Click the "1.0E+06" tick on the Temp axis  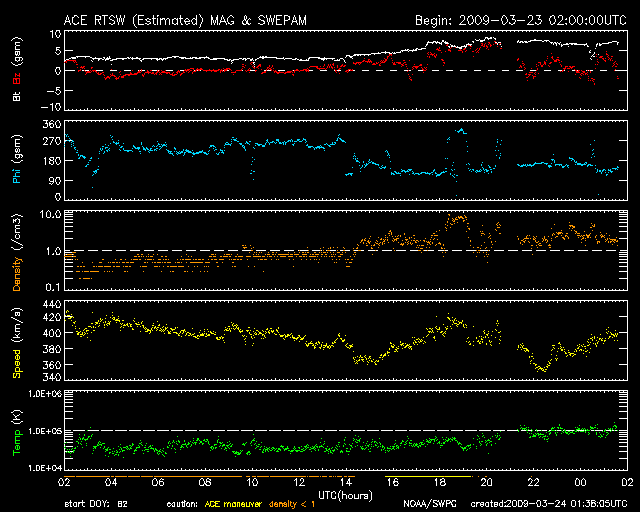point(45,394)
